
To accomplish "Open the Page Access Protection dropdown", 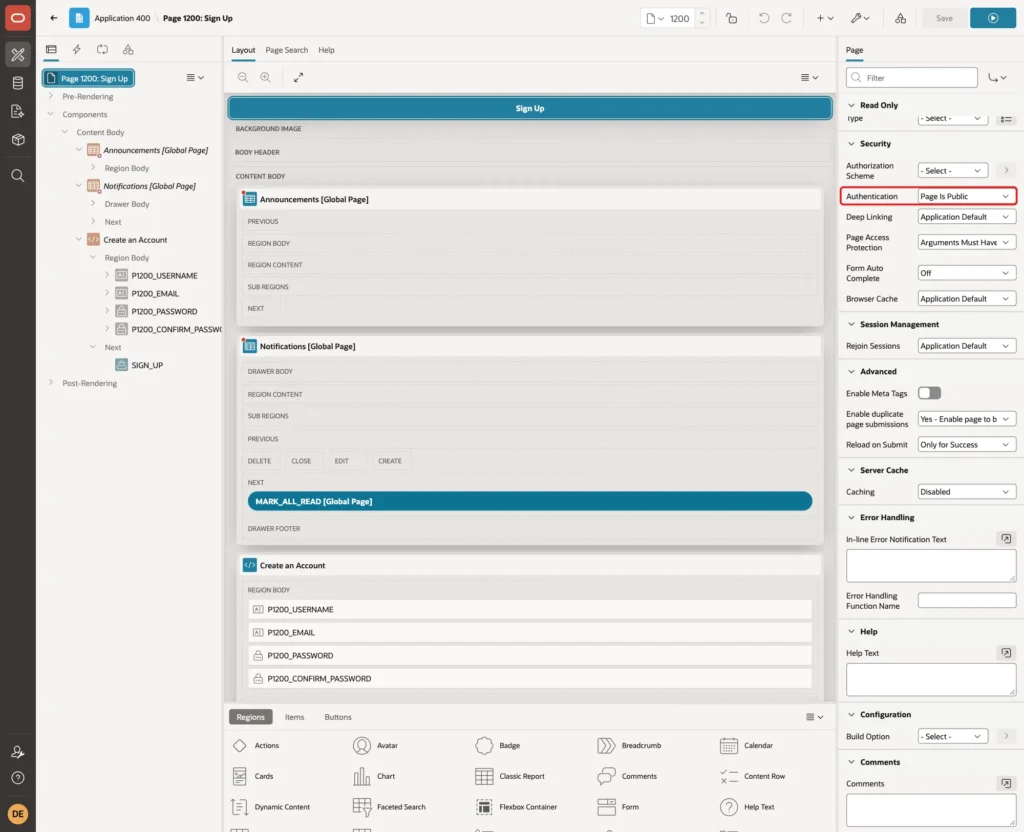I will (966, 242).
